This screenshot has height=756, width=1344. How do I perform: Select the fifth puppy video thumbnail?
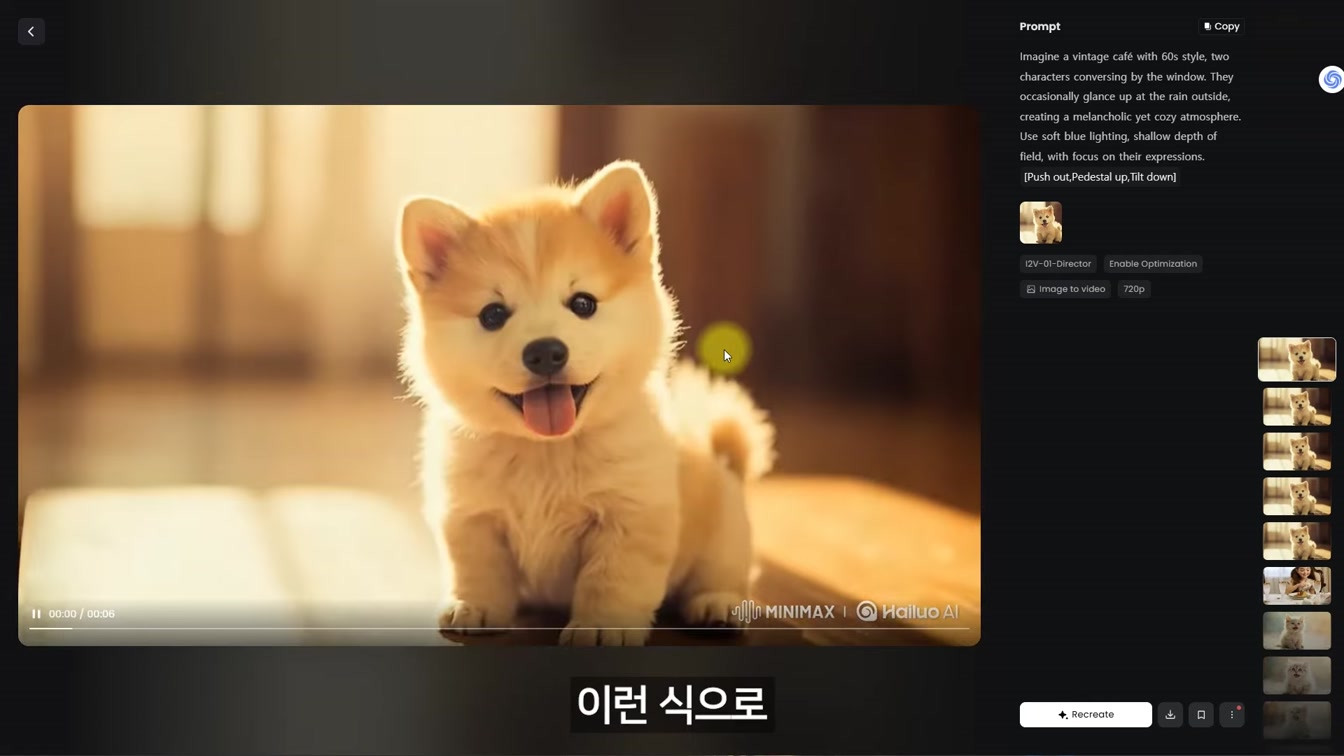[1296, 541]
